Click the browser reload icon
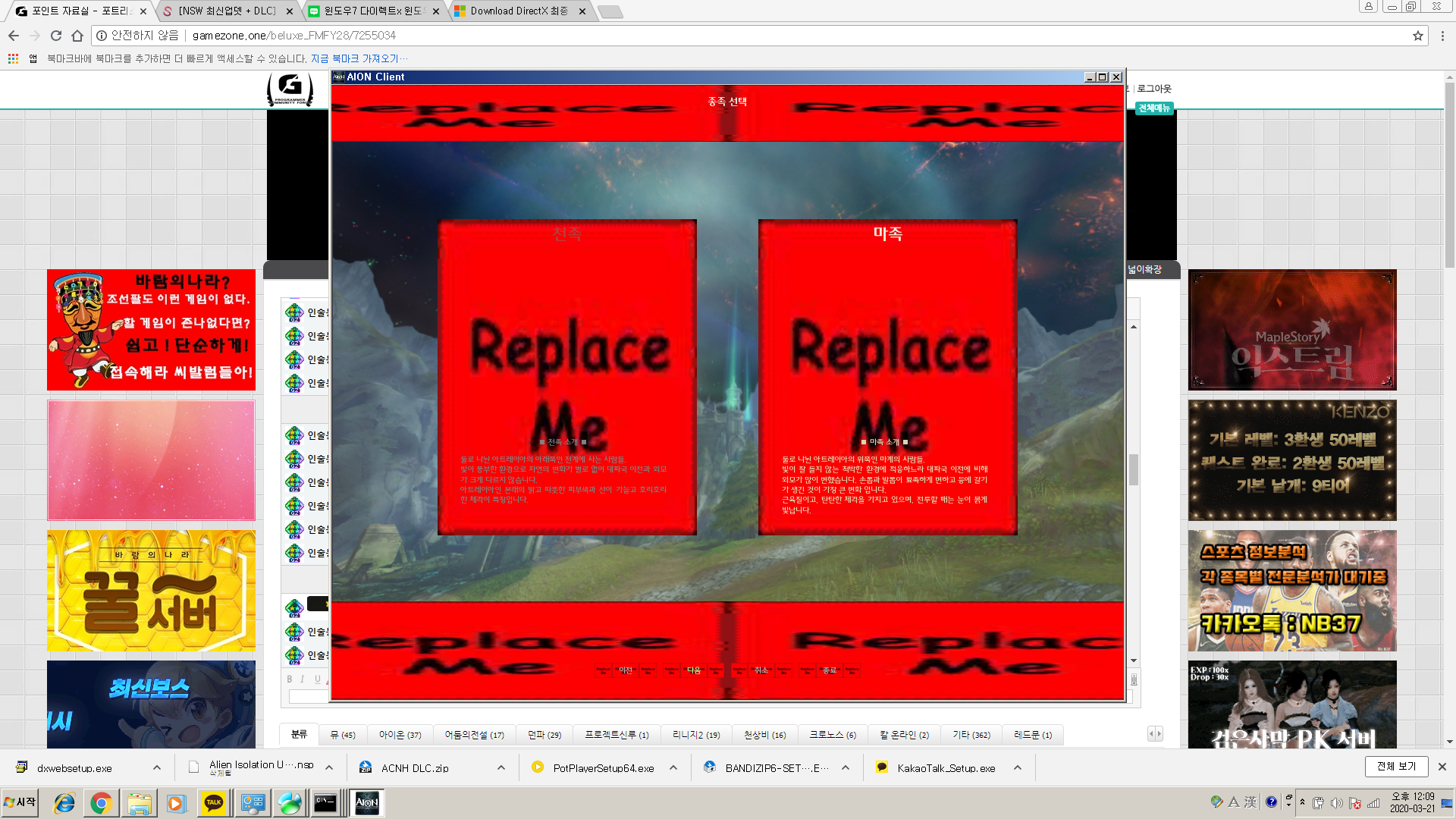This screenshot has width=1456, height=819. pyautogui.click(x=56, y=36)
